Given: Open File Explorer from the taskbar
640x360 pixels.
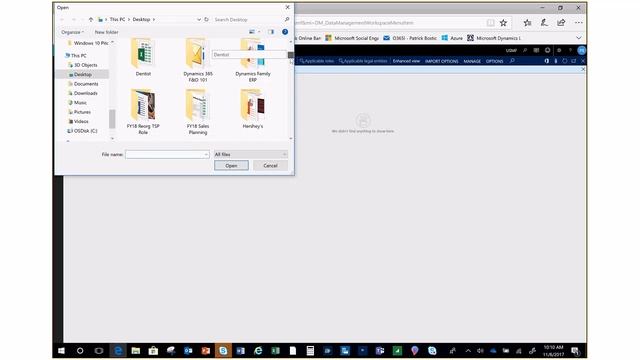Looking at the screenshot, I should (136, 351).
